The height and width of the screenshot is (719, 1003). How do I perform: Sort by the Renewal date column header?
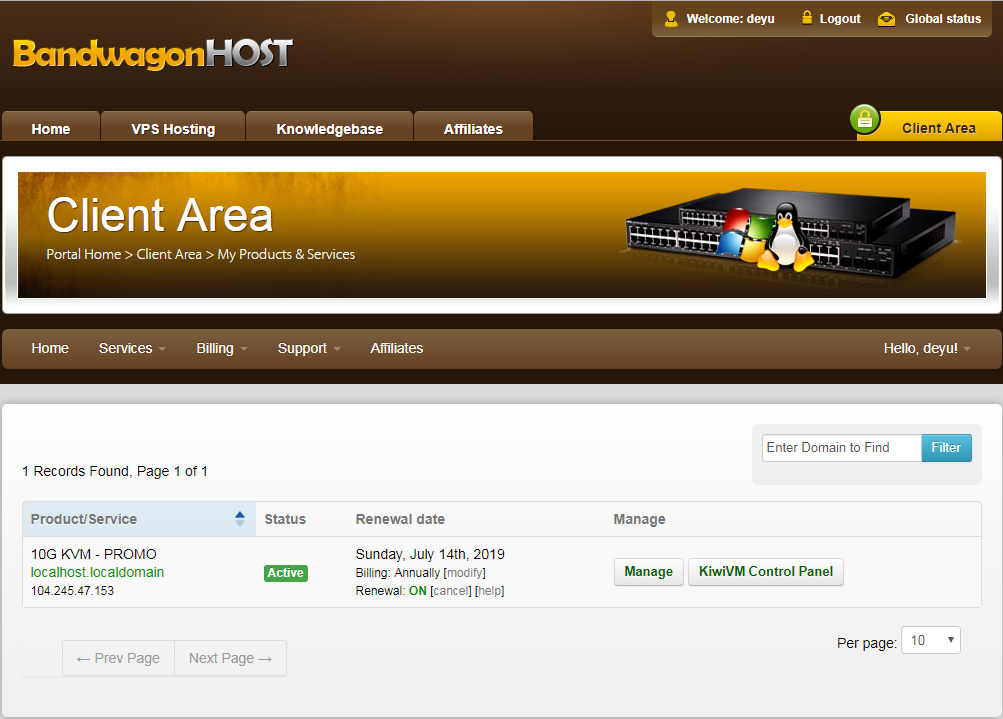pos(400,519)
